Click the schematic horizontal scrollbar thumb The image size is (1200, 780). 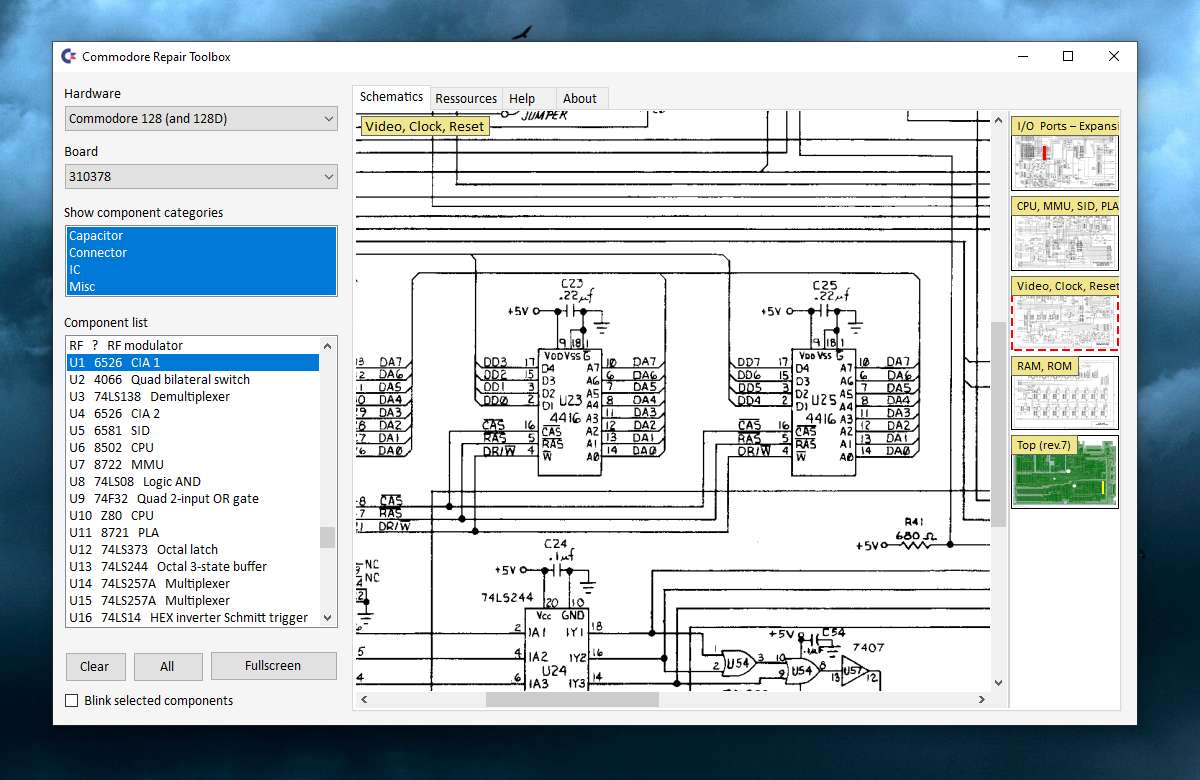point(572,700)
